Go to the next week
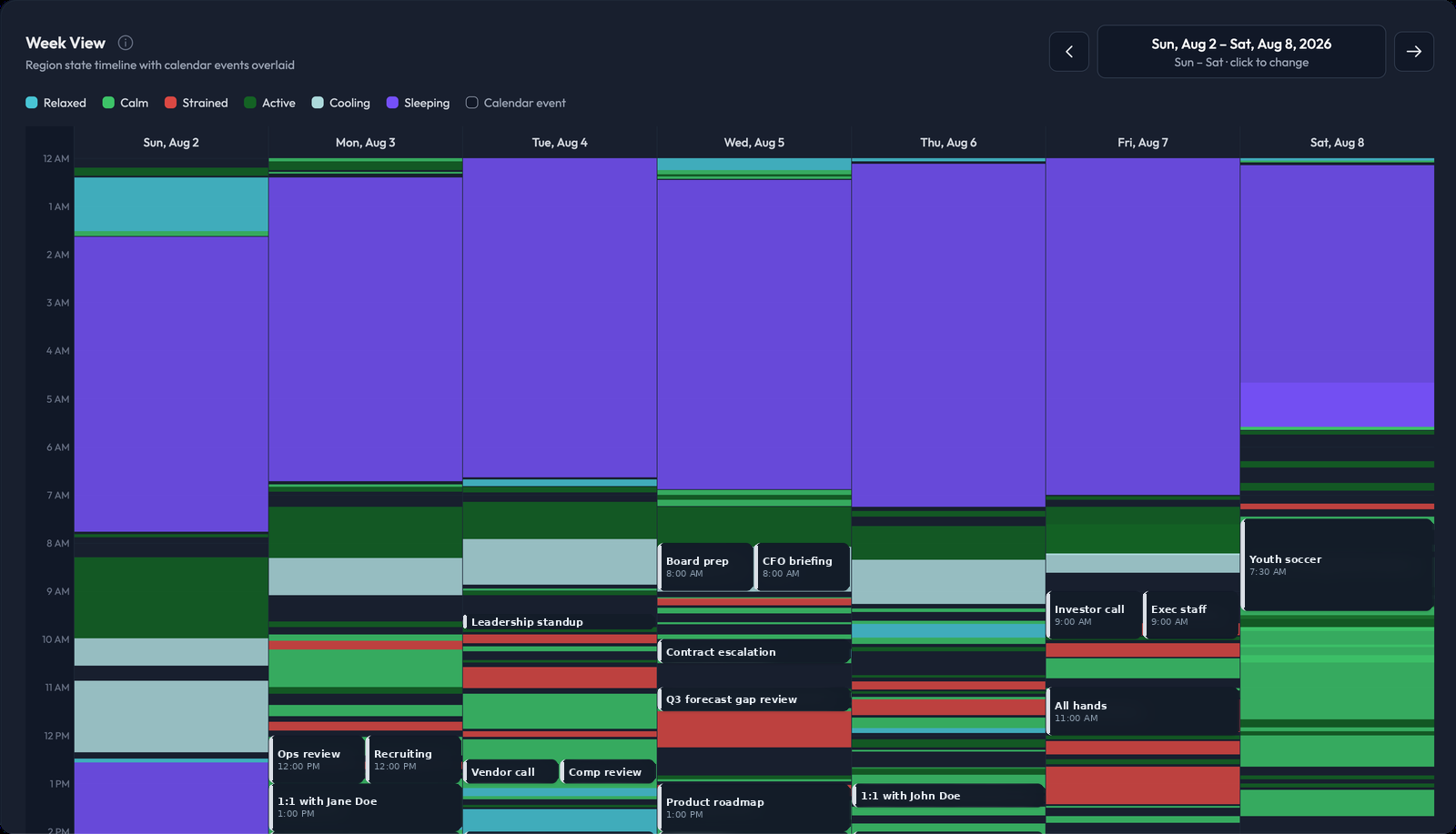Viewport: 1456px width, 834px height. [1414, 52]
